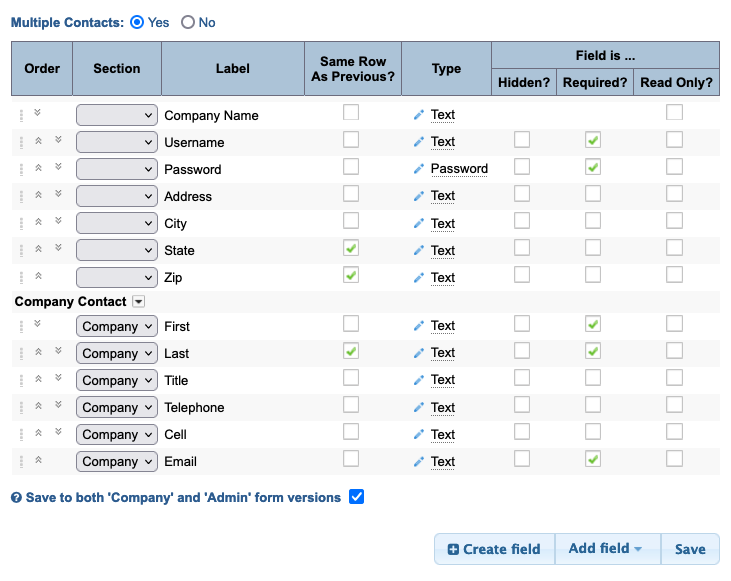Move Company Name row down

point(38,115)
